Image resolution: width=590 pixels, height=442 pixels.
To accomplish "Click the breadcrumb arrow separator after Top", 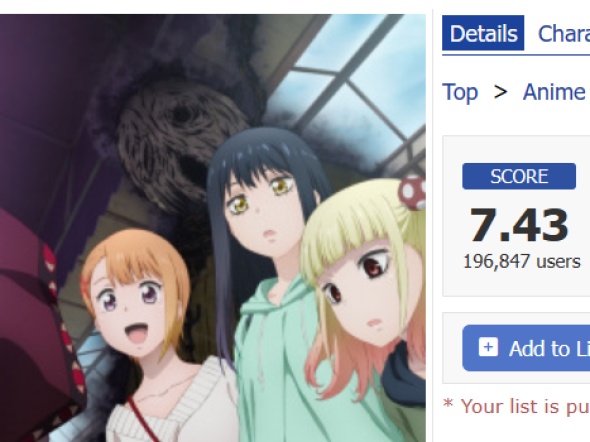I will 500,92.
